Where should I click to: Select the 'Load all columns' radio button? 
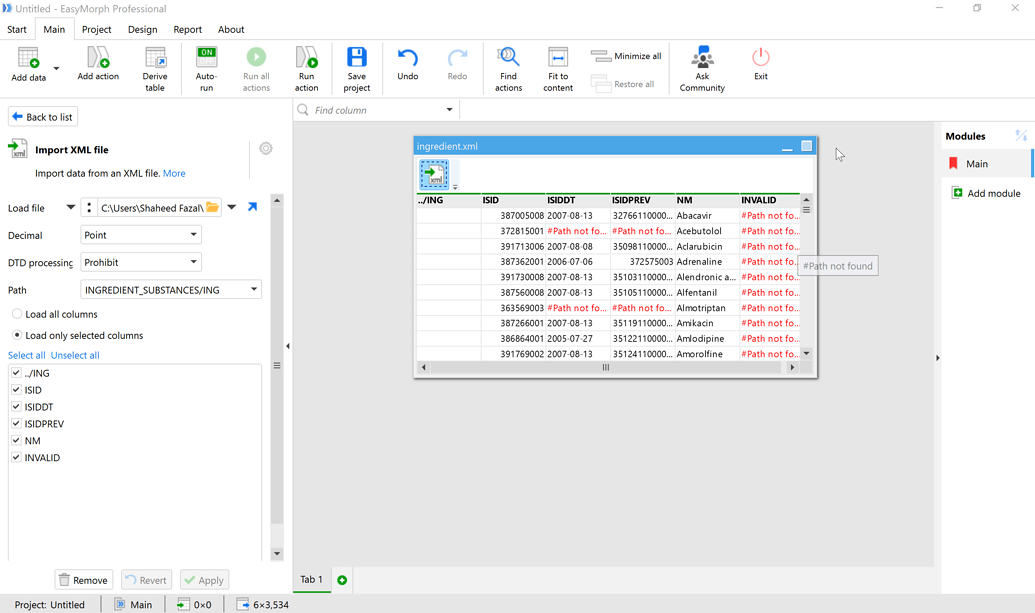coord(16,312)
